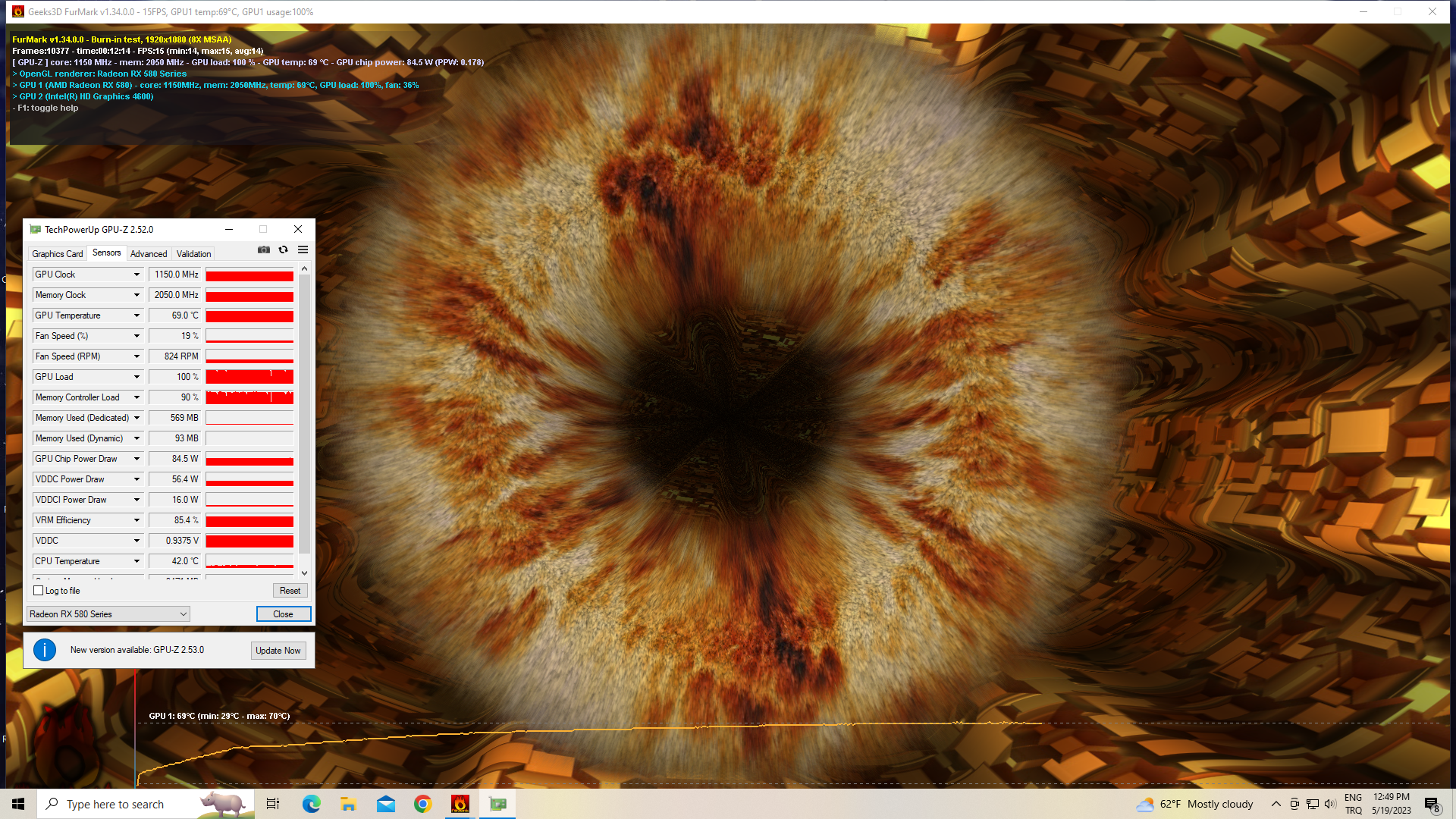1456x819 pixels.
Task: Click the GPU-Z title bar app icon
Action: tap(35, 229)
